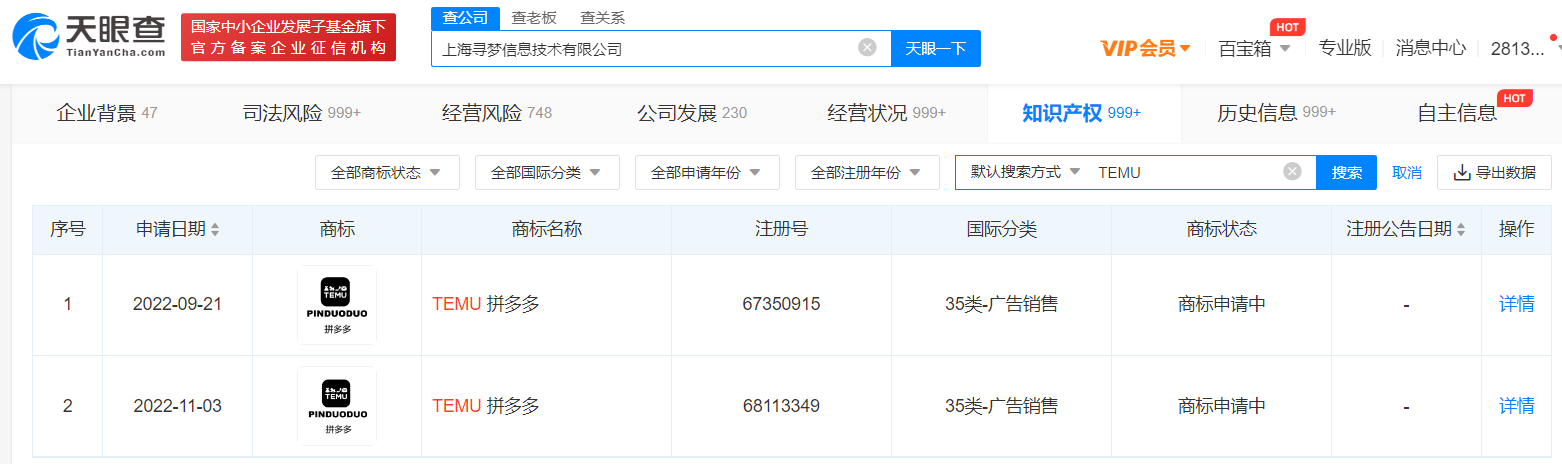Select application date 2022-11-03
Screen dimensions: 1562x464
point(177,406)
